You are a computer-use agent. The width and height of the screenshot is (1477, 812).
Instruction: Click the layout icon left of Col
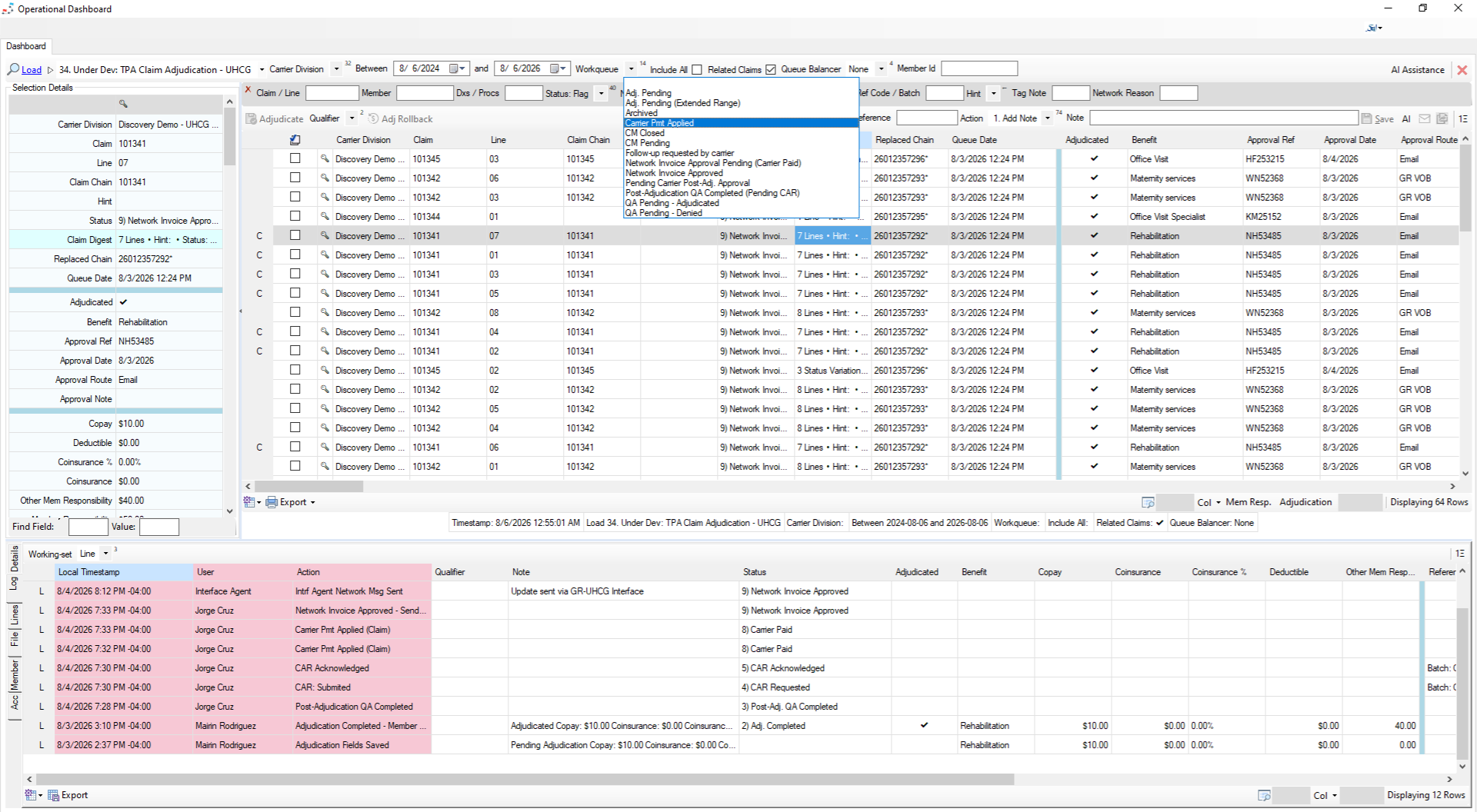pyautogui.click(x=1148, y=502)
